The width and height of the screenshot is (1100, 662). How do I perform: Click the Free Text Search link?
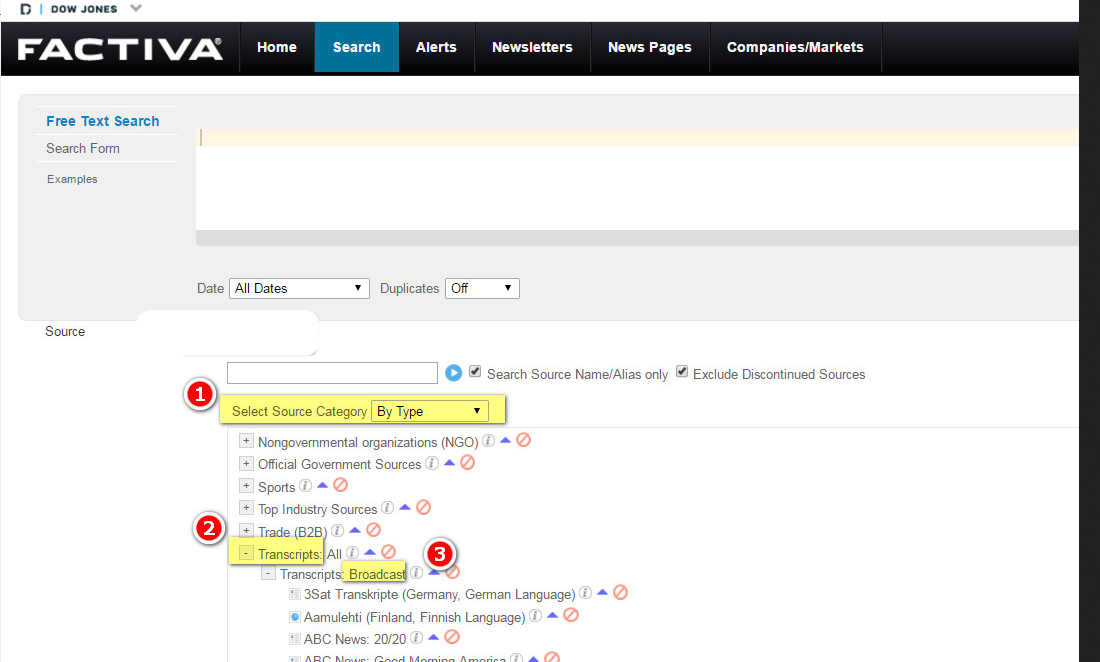[102, 121]
